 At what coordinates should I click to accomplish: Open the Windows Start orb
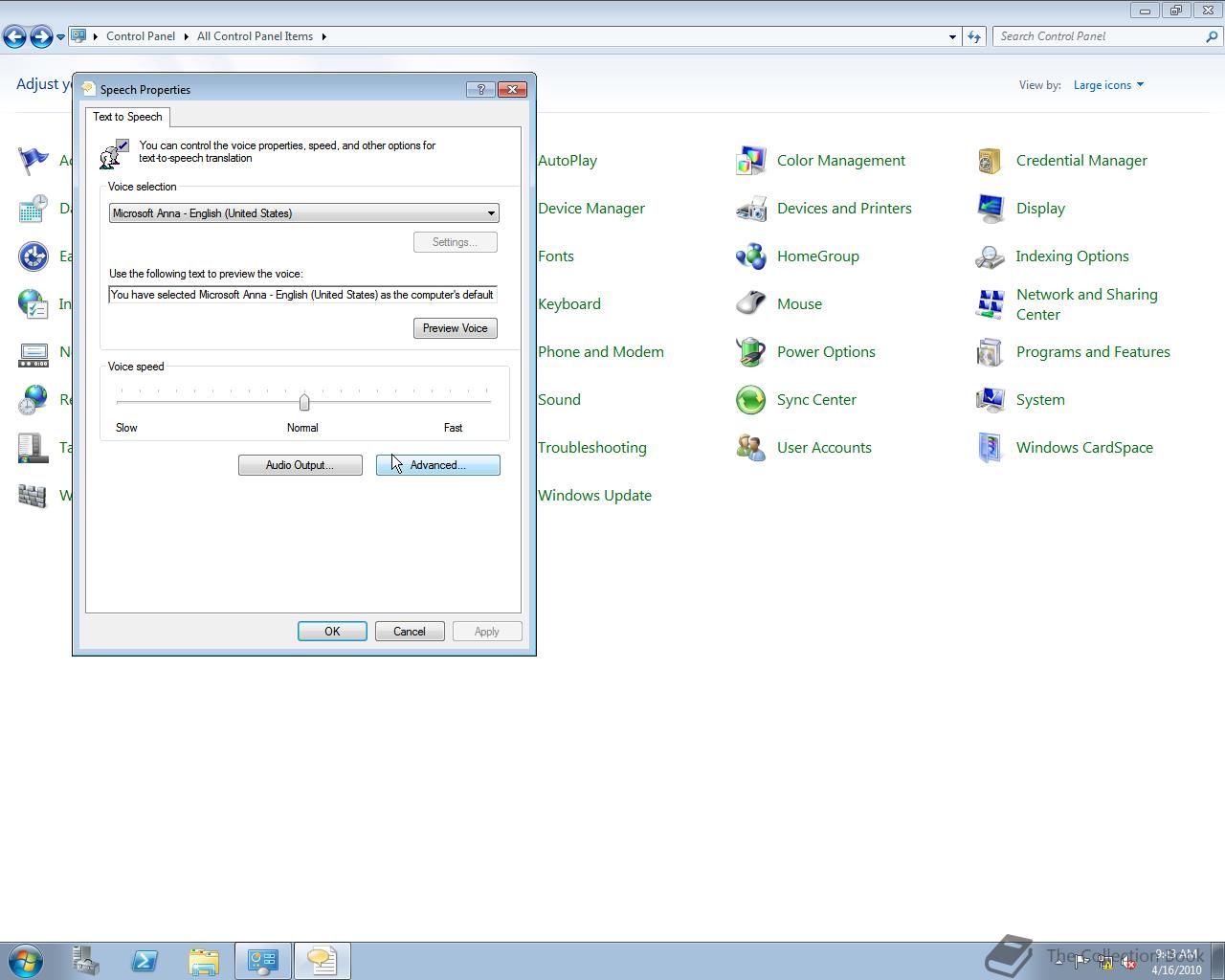(26, 961)
